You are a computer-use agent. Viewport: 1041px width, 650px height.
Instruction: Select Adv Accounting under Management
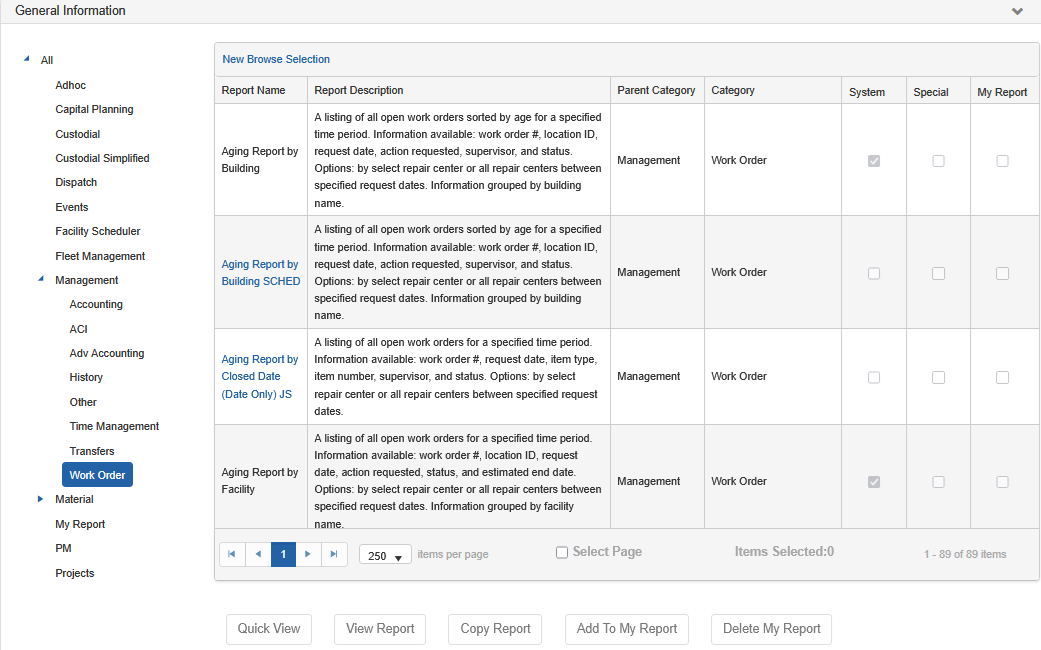[107, 353]
